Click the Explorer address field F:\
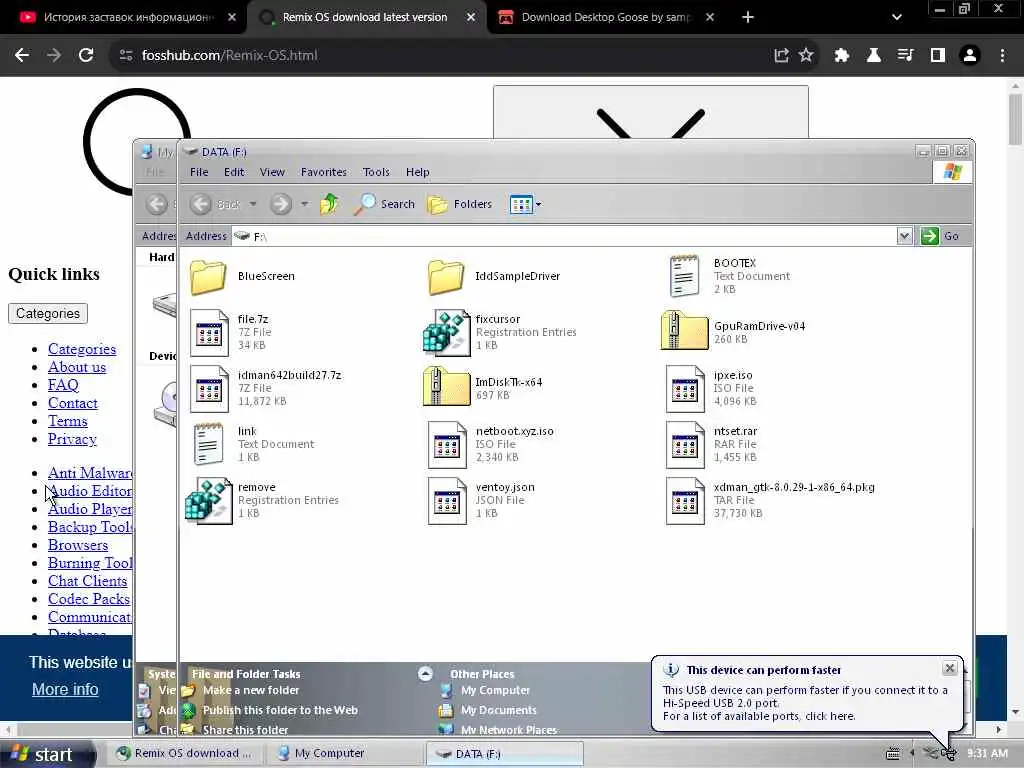1024x768 pixels. [x=565, y=236]
